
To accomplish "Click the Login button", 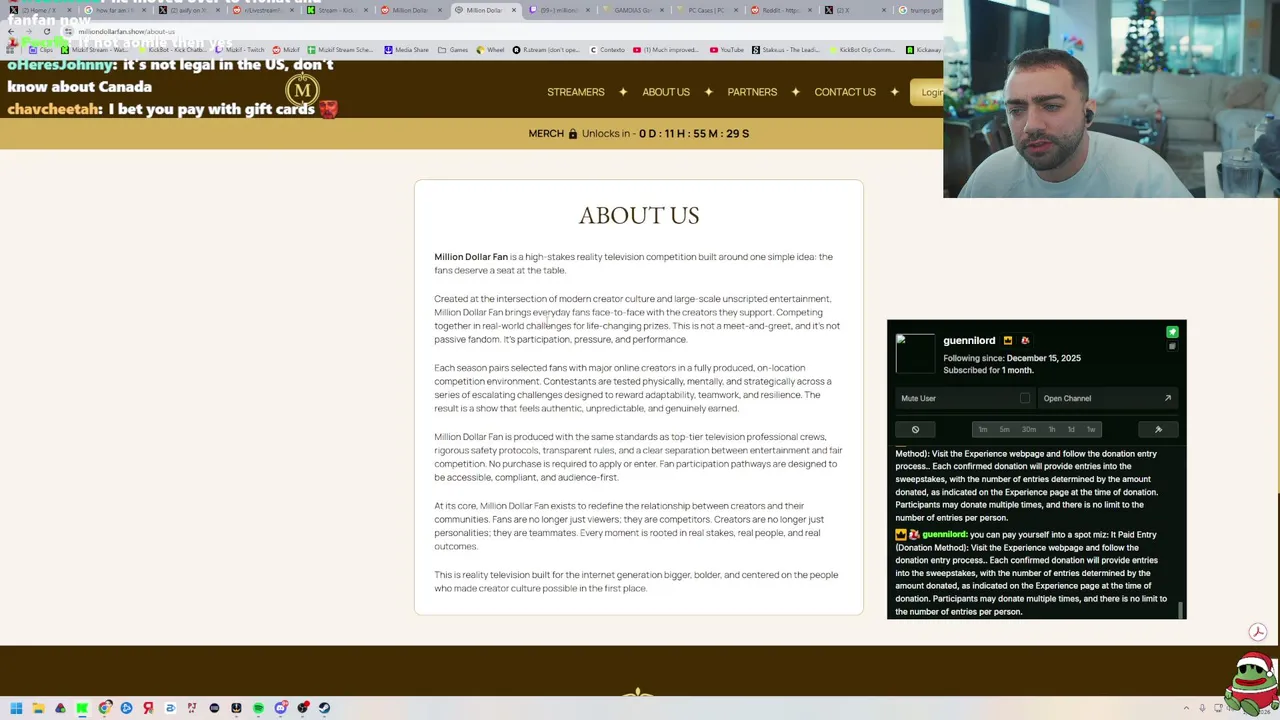I will [x=928, y=92].
